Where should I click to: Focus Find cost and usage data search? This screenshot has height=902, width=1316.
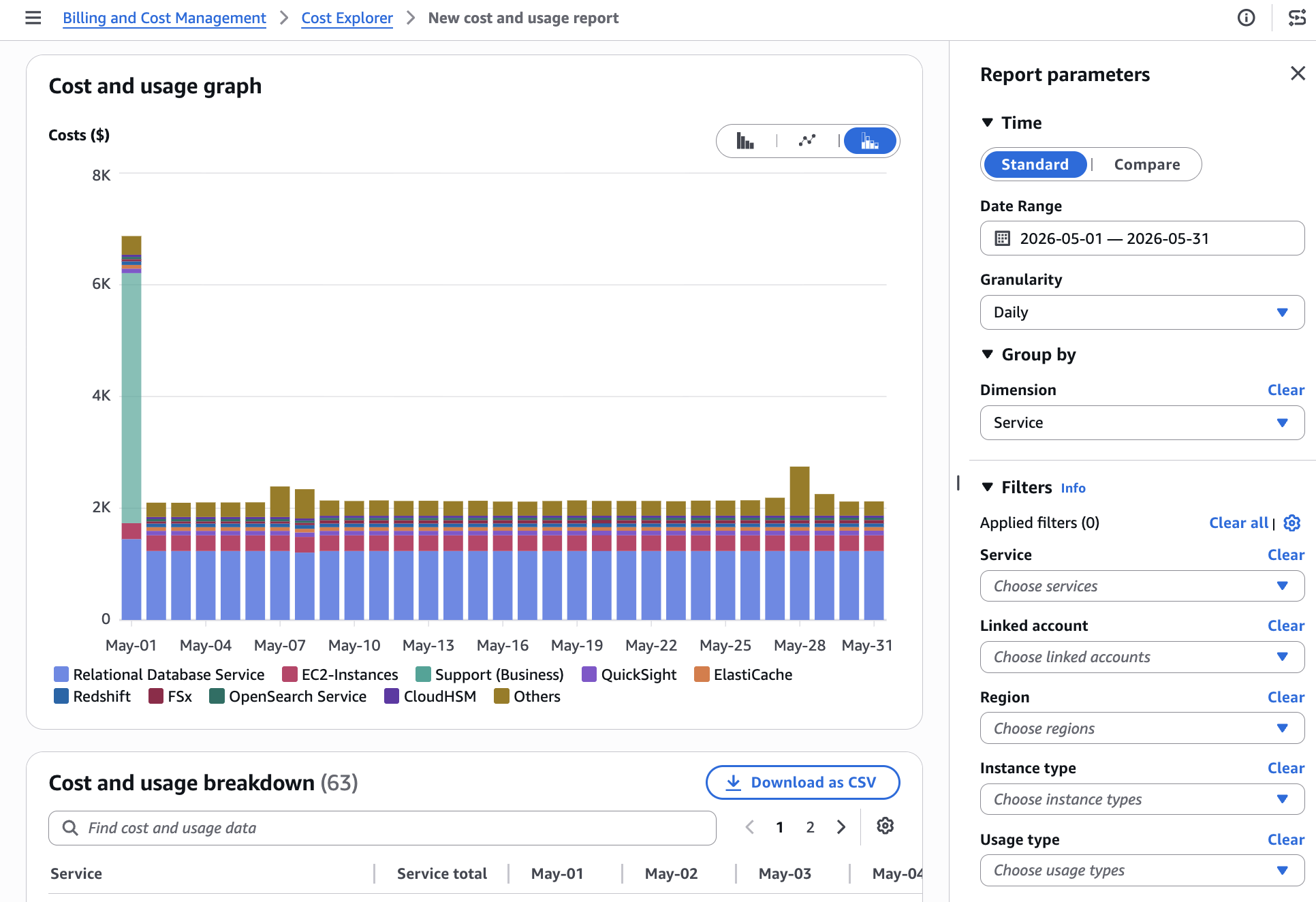[382, 828]
